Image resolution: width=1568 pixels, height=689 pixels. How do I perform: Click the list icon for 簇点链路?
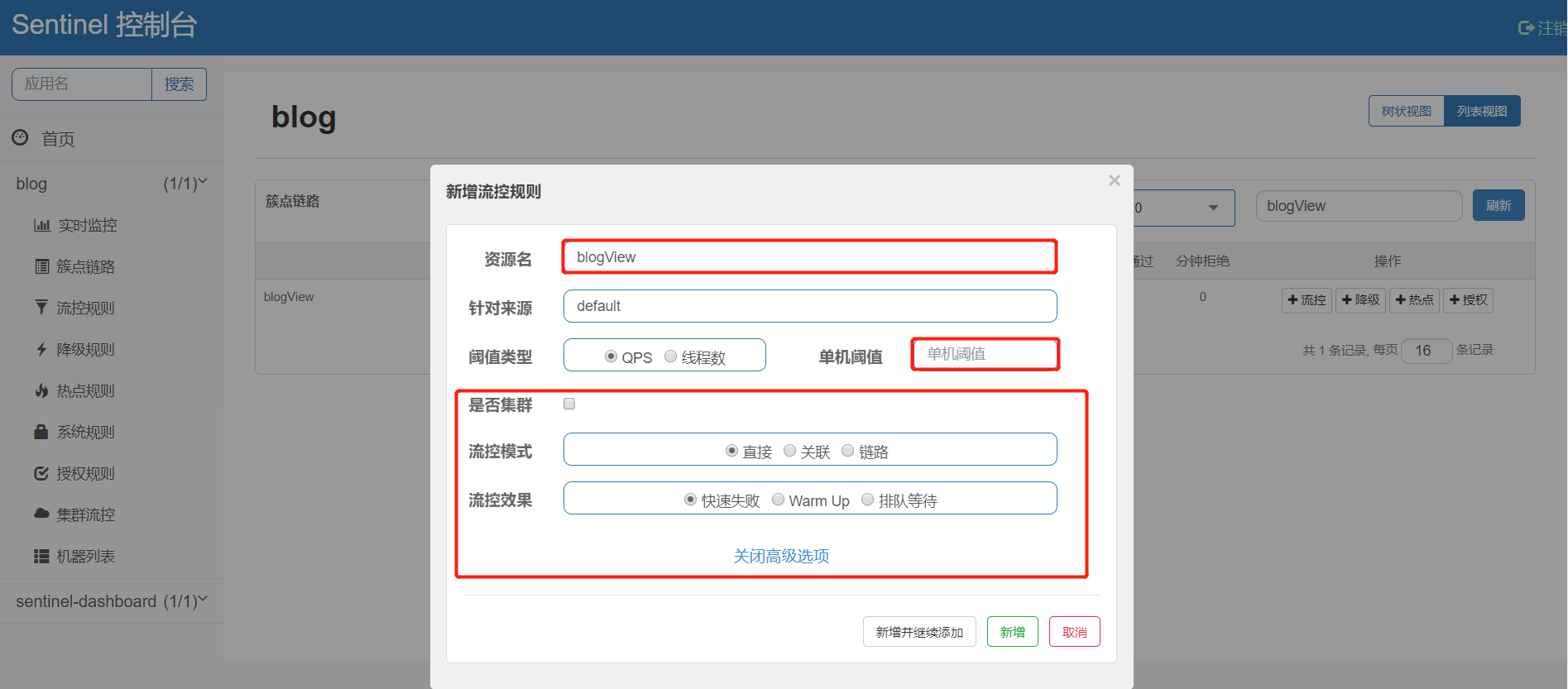(41, 266)
